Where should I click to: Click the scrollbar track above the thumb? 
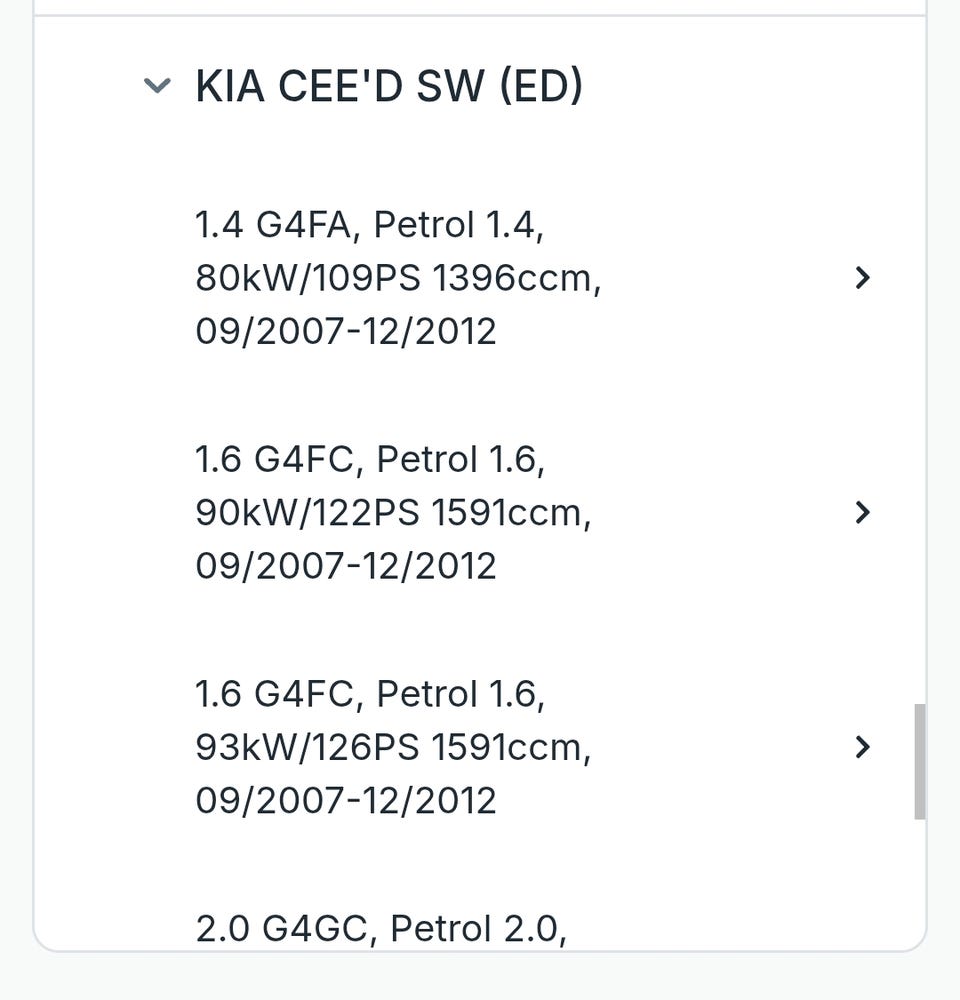919,400
